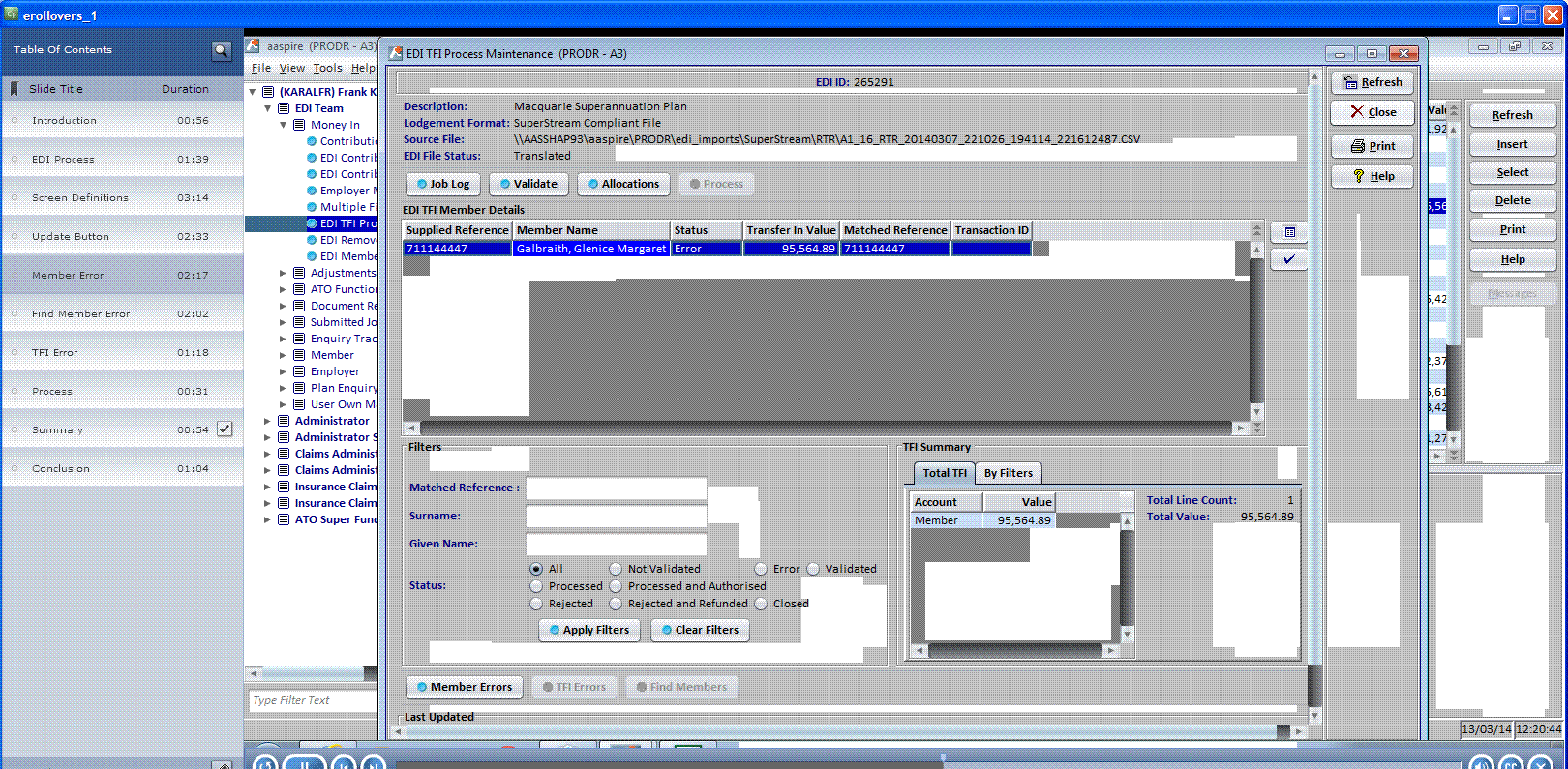Click the aaspire application icon in the title bar
Image resolution: width=1568 pixels, height=769 pixels.
[253, 45]
